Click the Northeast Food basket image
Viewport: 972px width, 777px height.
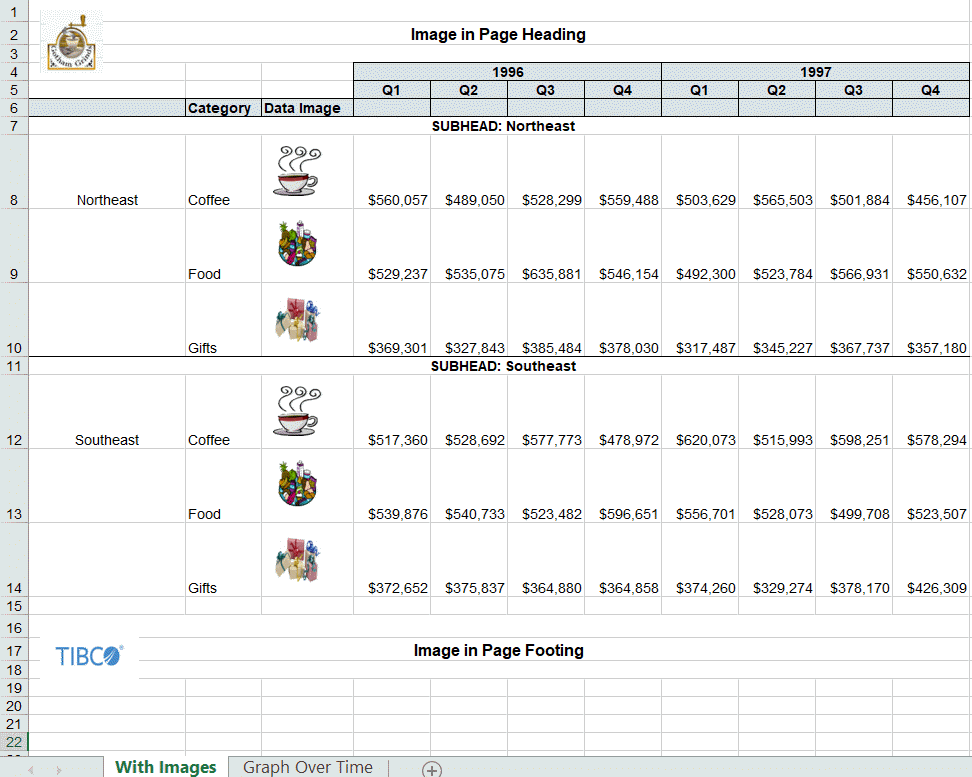tap(298, 243)
